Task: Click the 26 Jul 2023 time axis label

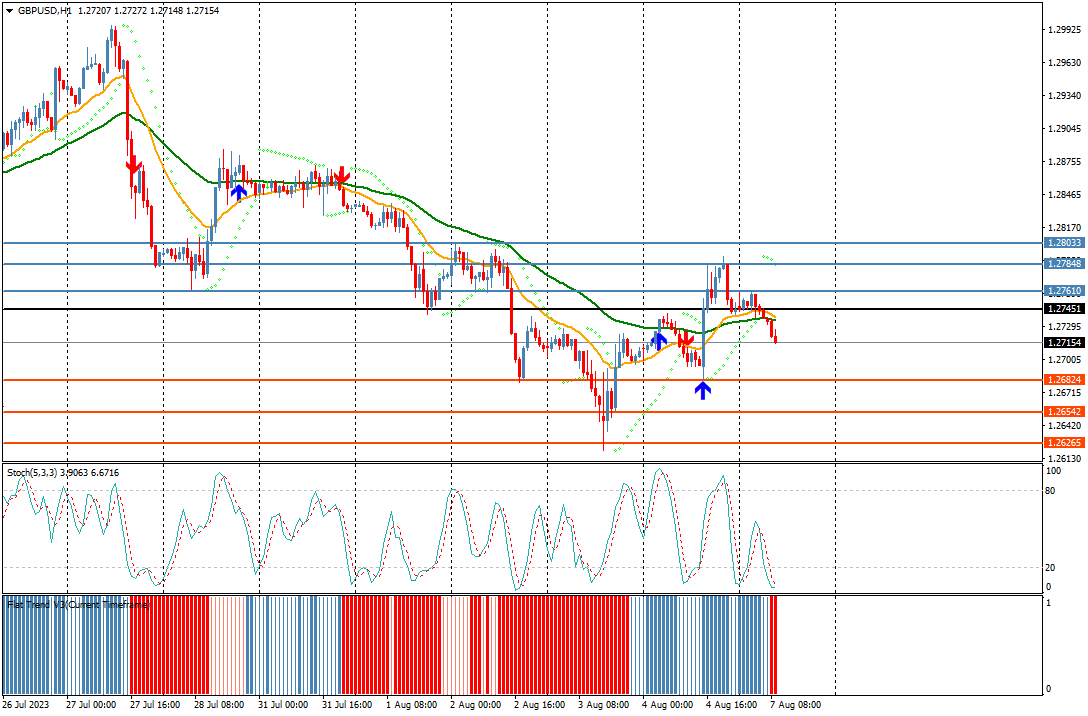Action: (x=26, y=705)
